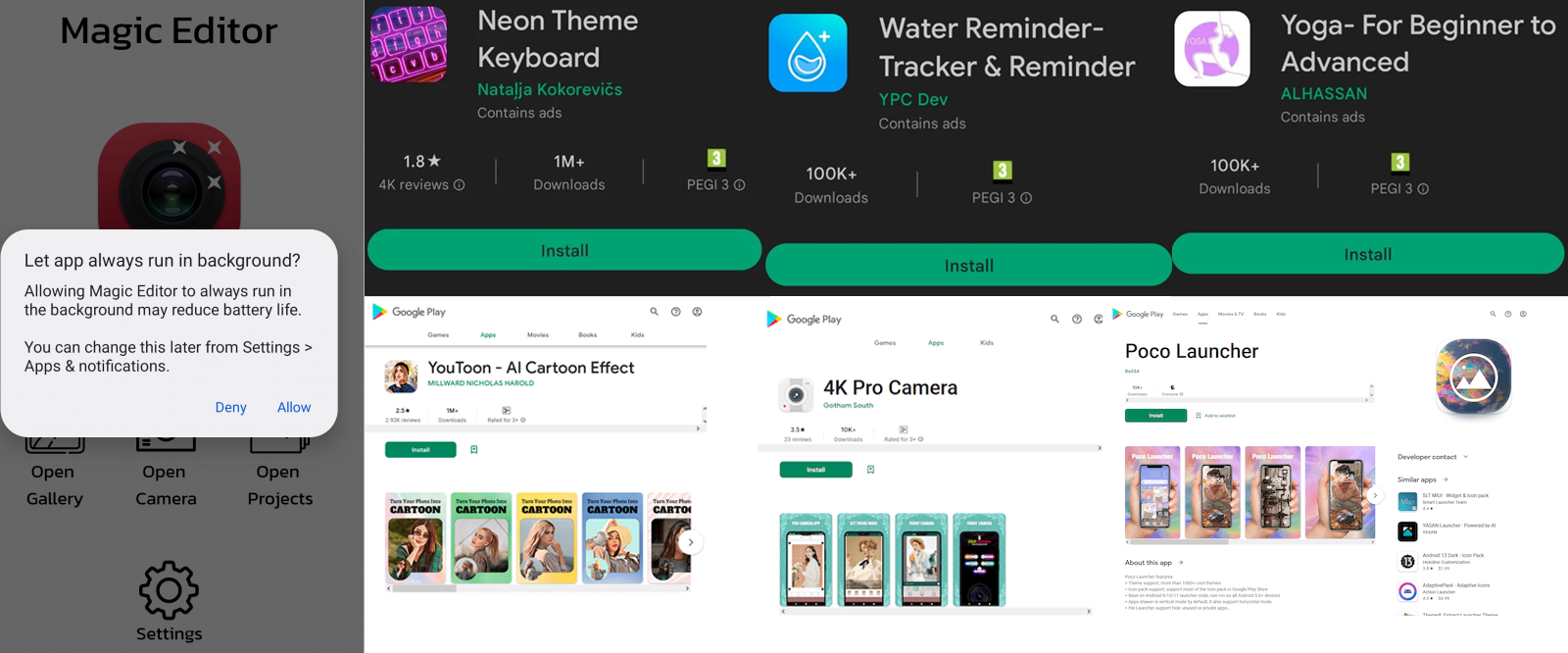Expand the Developer contact section
Screen dimensions: 1568x653
tap(1433, 457)
